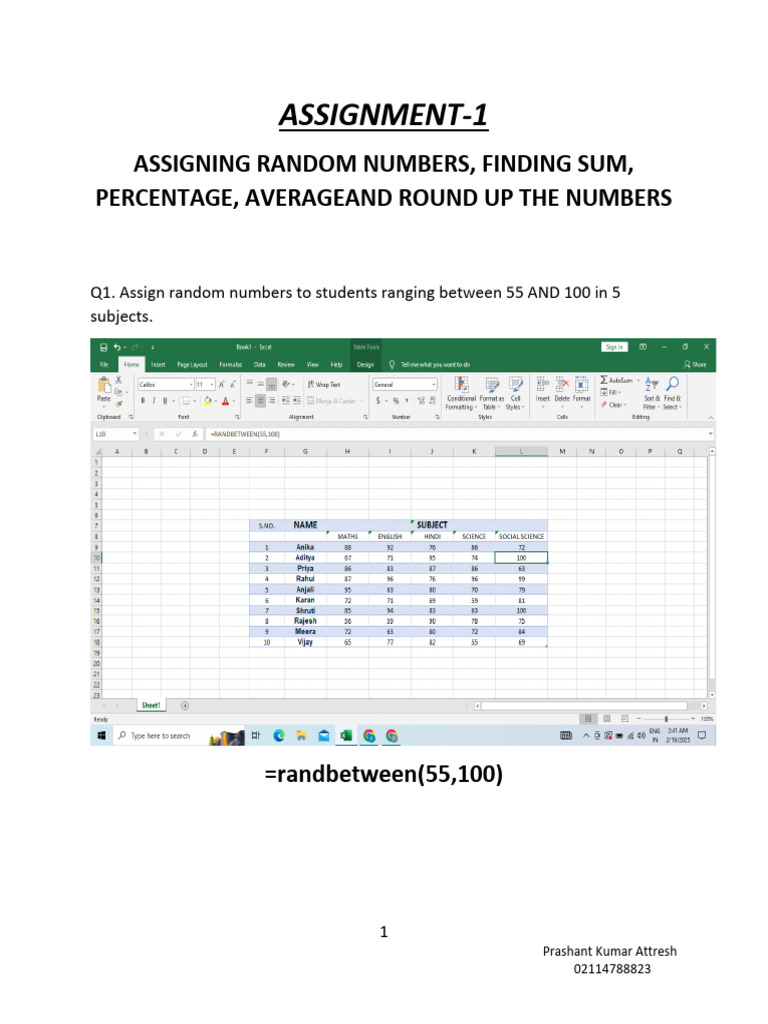Click the New Sheet plus button

tap(185, 705)
